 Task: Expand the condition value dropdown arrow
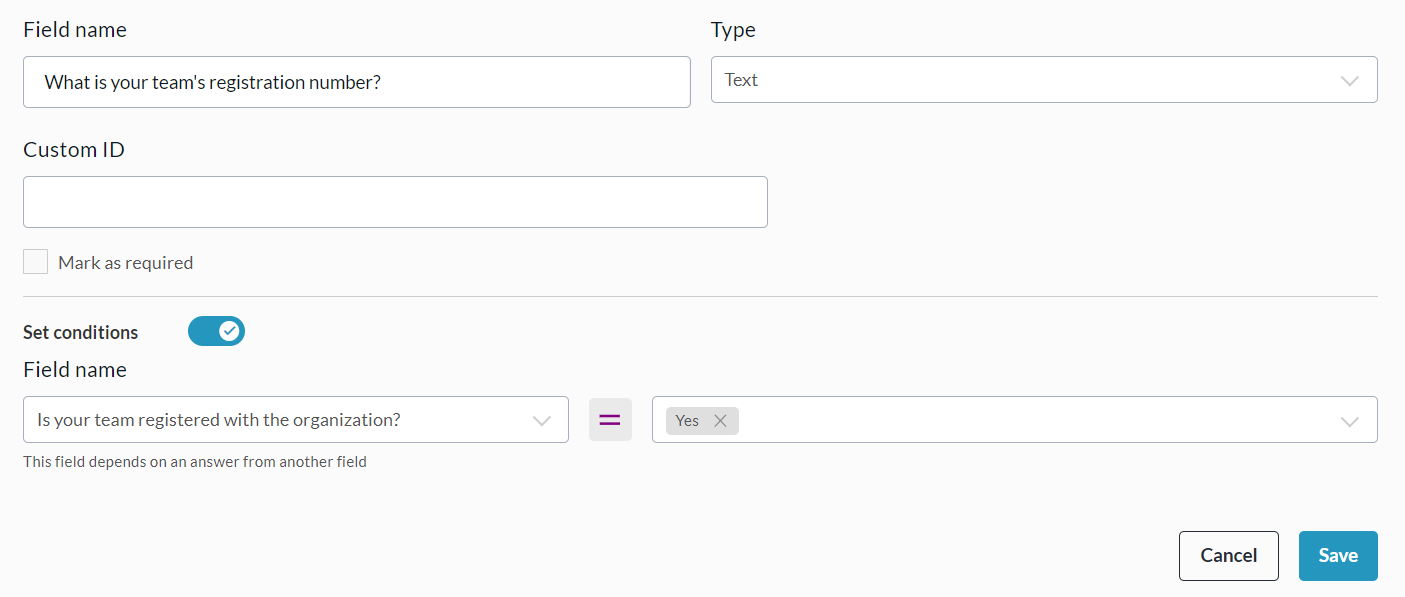point(1350,421)
